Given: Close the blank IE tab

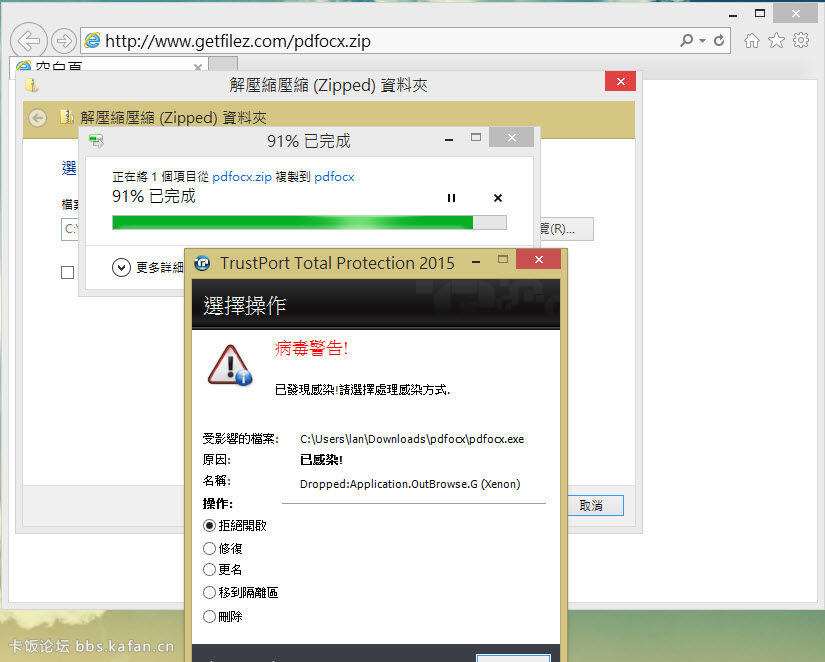Looking at the screenshot, I should [198, 67].
